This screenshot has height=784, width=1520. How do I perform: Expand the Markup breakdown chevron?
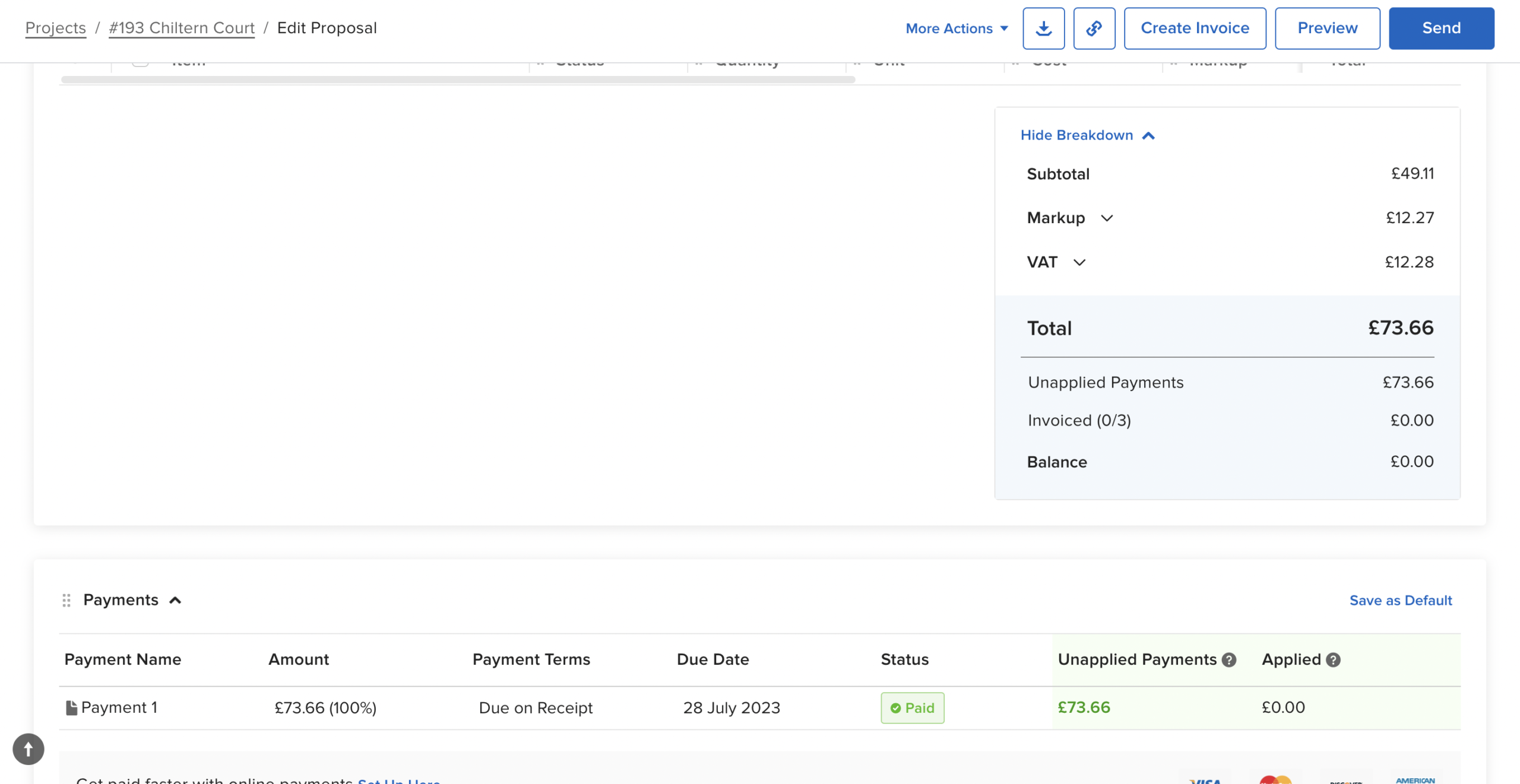pos(1107,218)
